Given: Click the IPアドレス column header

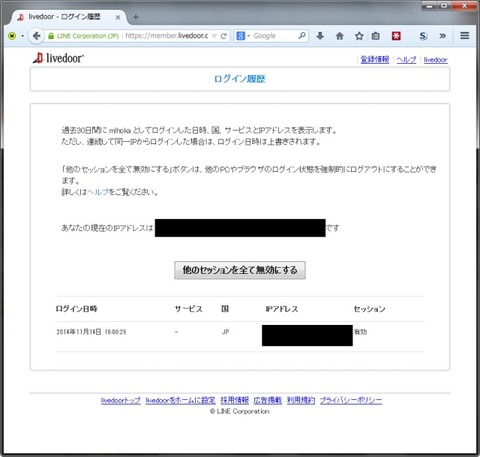Looking at the screenshot, I should [x=282, y=309].
